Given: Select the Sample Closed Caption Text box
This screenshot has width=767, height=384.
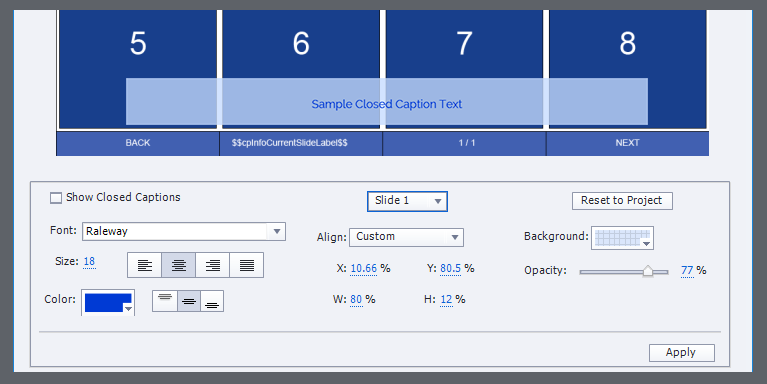Looking at the screenshot, I should [387, 102].
